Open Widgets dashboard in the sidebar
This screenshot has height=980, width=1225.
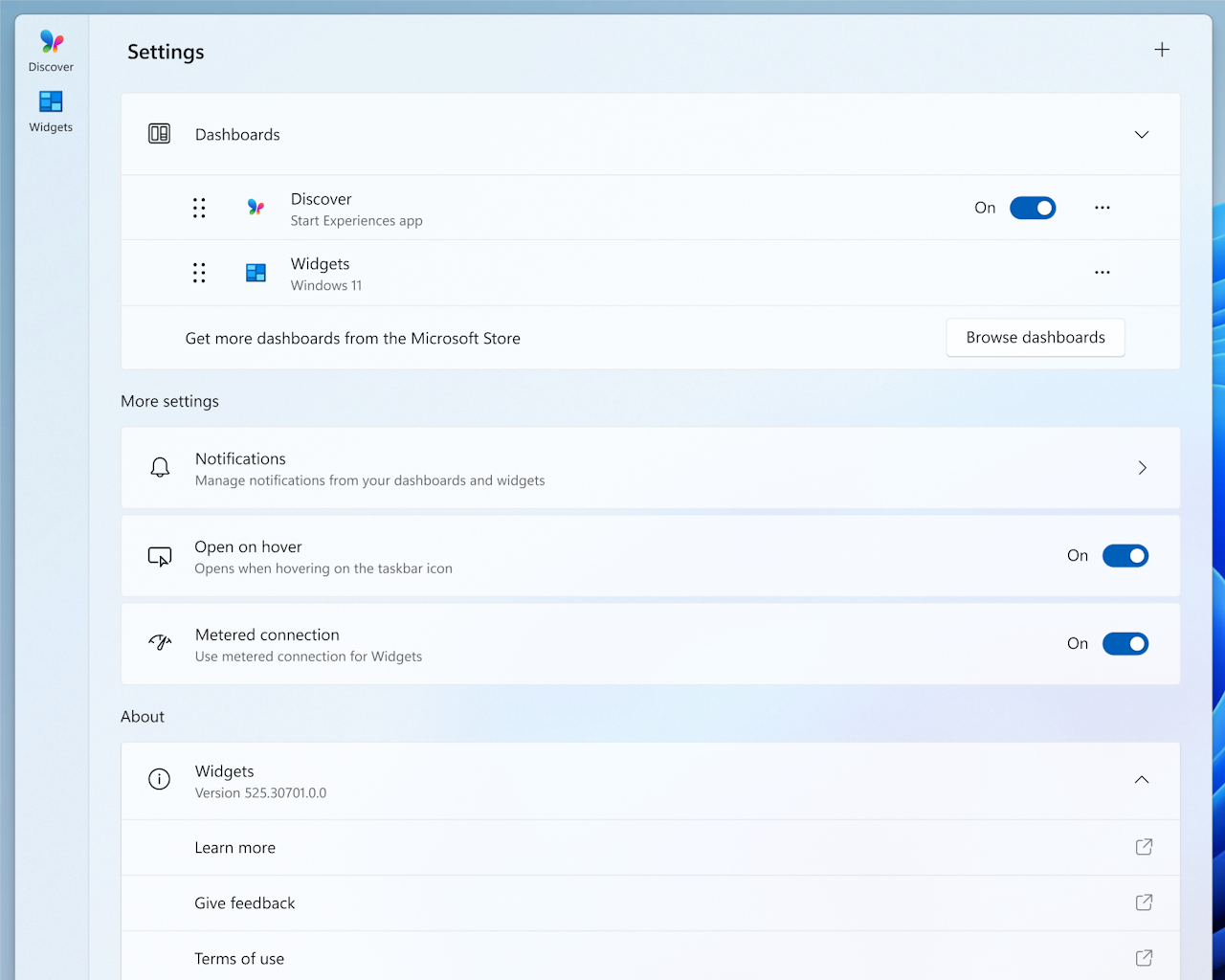(51, 111)
